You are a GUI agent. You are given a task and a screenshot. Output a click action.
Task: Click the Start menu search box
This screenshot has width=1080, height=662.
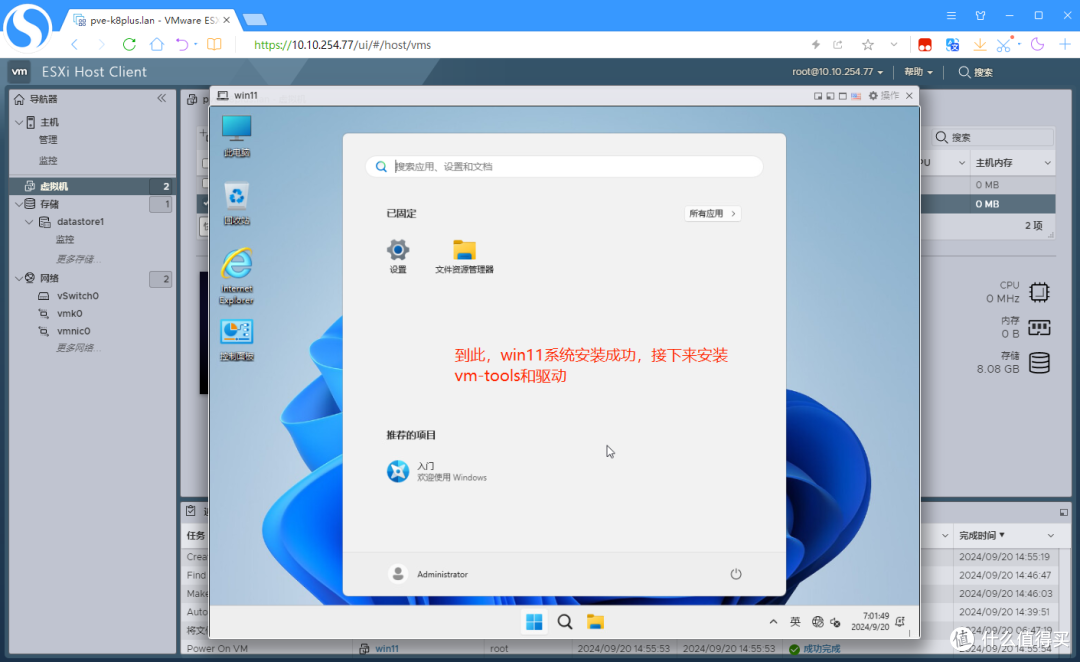[564, 167]
